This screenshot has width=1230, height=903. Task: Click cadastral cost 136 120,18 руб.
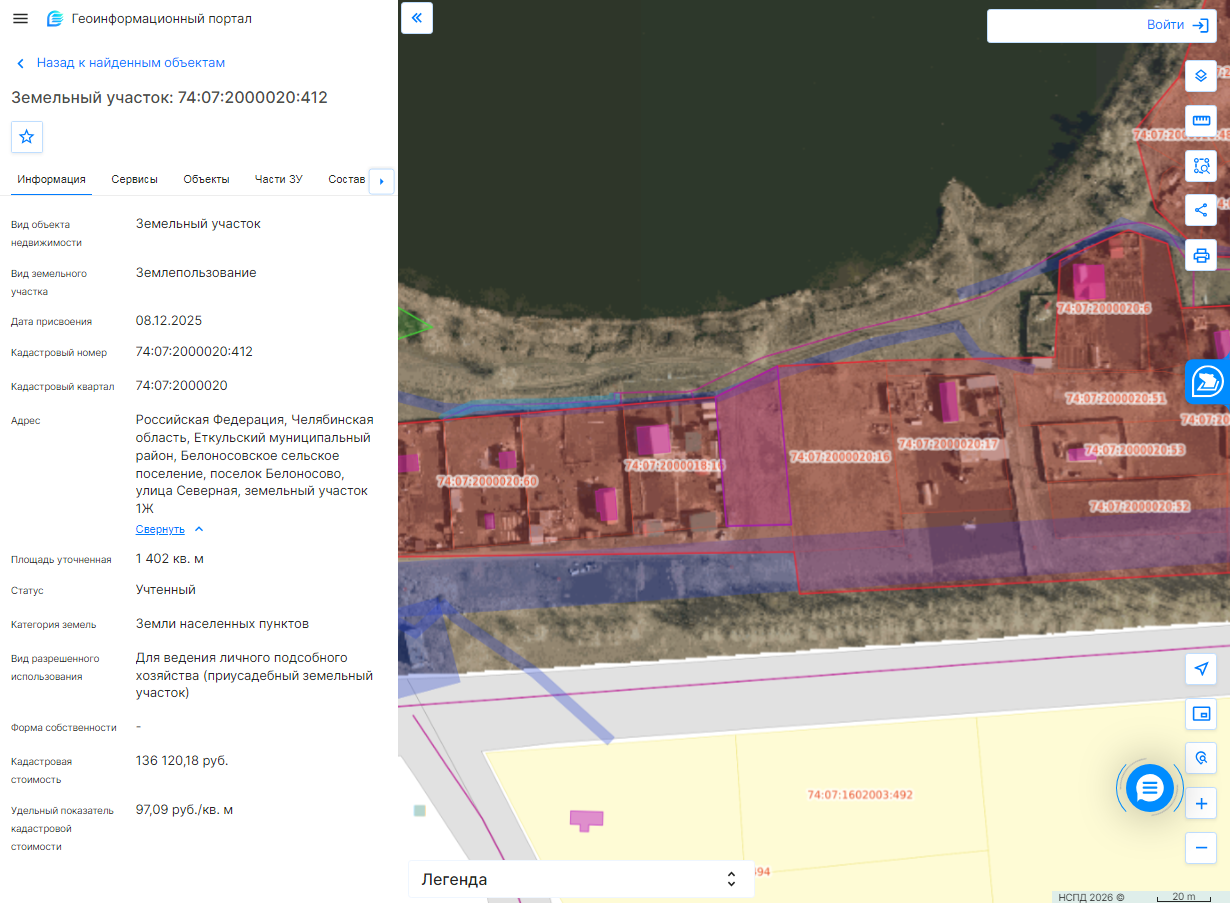click(182, 761)
